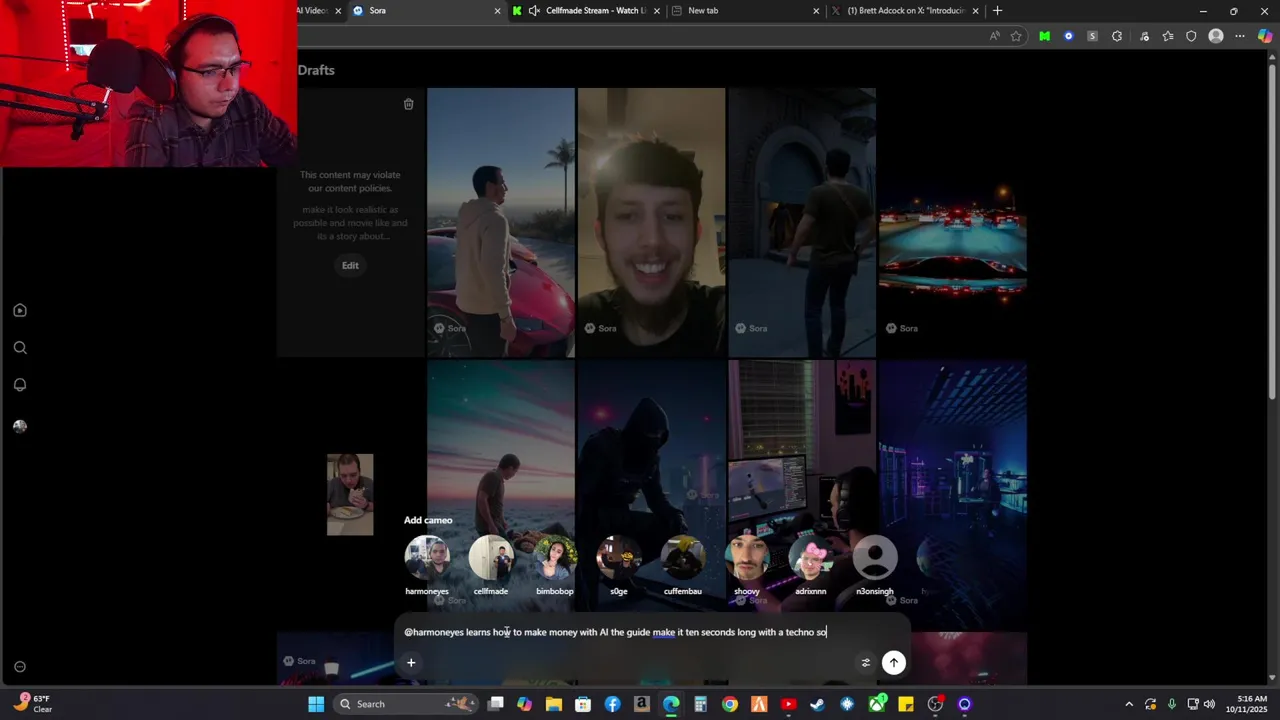Image resolution: width=1280 pixels, height=720 pixels.
Task: Click the circle icon at sidebar bottom
Action: 20,667
